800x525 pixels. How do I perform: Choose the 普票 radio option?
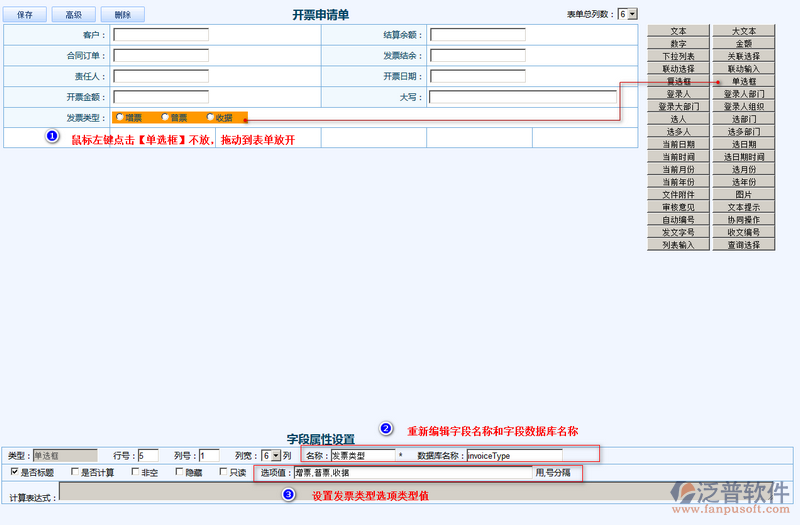coord(165,118)
